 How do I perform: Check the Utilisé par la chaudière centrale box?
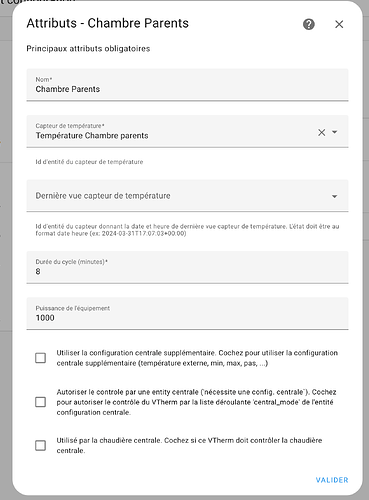click(x=40, y=445)
